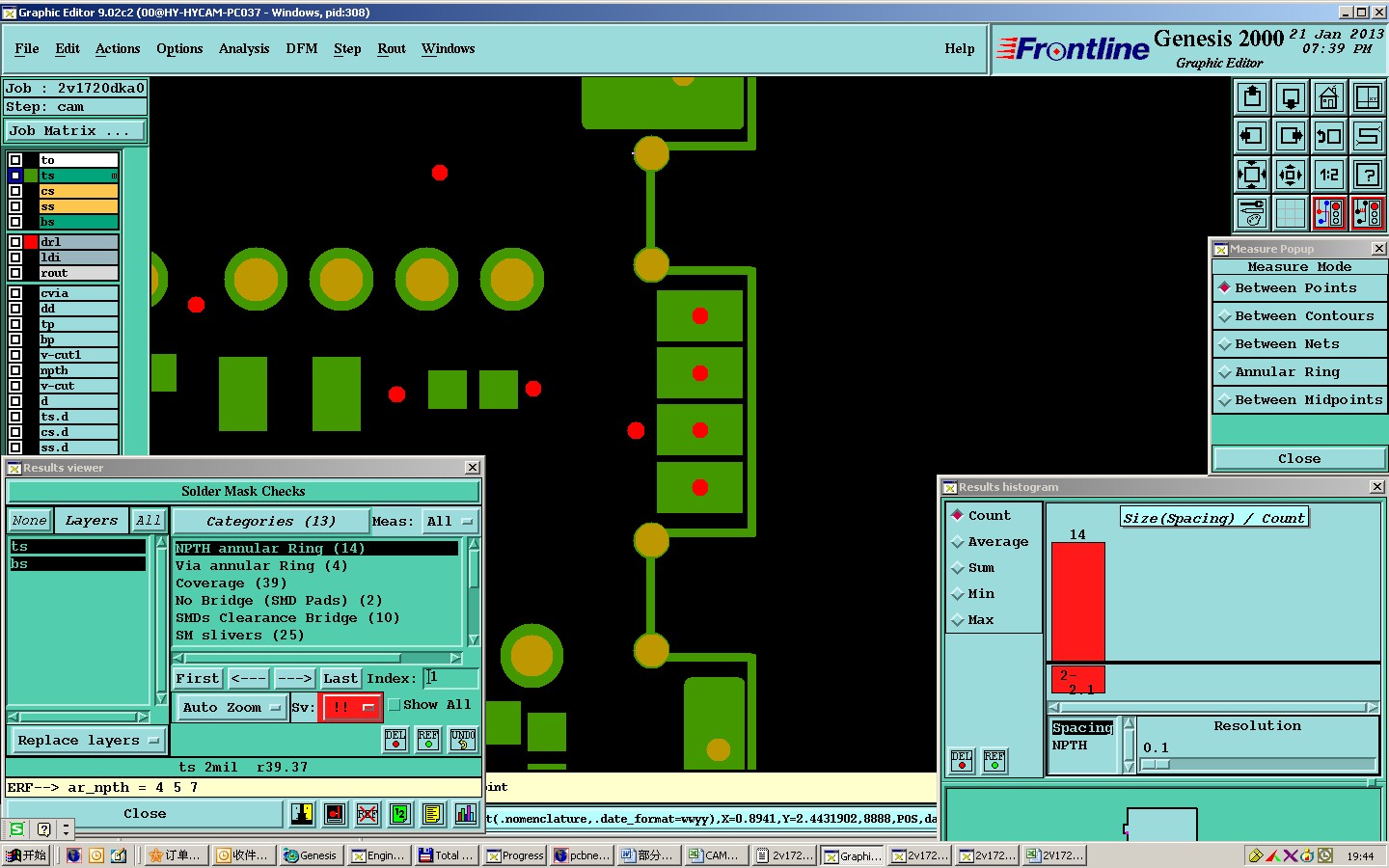Click the yellow notes report icon

pyautogui.click(x=433, y=814)
